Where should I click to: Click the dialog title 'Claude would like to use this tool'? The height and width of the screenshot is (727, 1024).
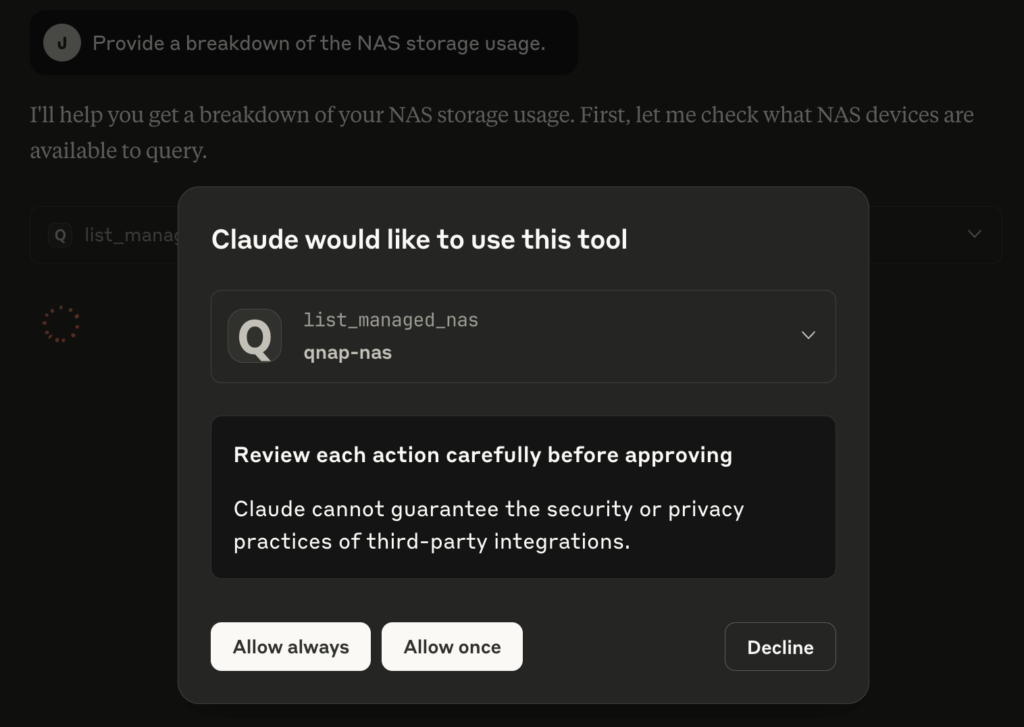click(419, 240)
